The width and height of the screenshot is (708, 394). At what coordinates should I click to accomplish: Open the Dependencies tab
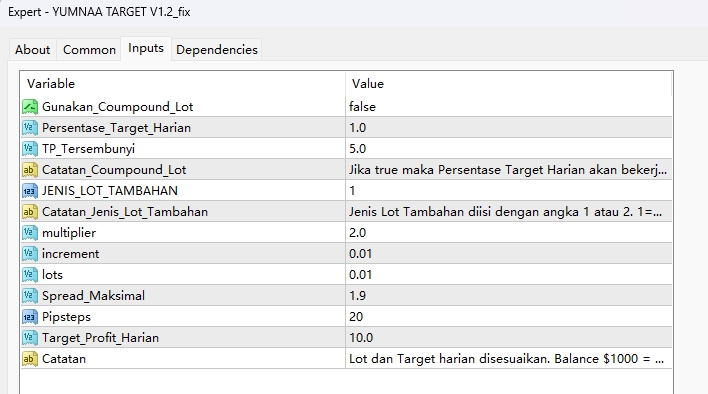[x=217, y=49]
